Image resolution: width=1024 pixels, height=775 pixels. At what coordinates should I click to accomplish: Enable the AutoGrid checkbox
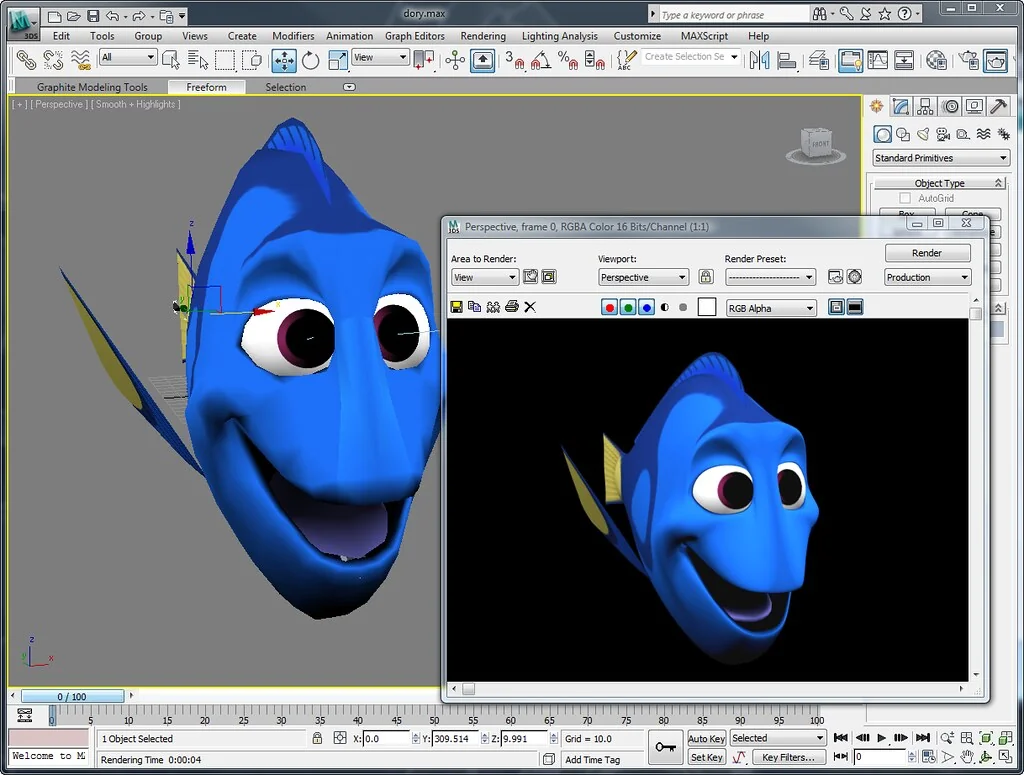(904, 198)
